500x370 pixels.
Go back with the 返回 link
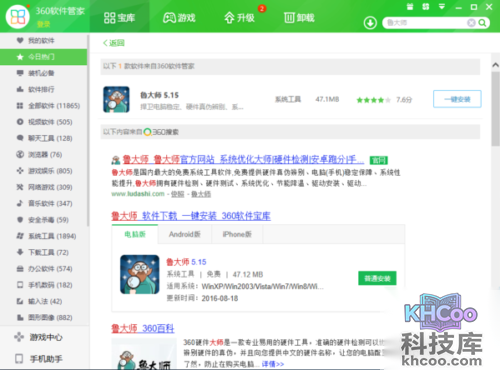[x=114, y=43]
